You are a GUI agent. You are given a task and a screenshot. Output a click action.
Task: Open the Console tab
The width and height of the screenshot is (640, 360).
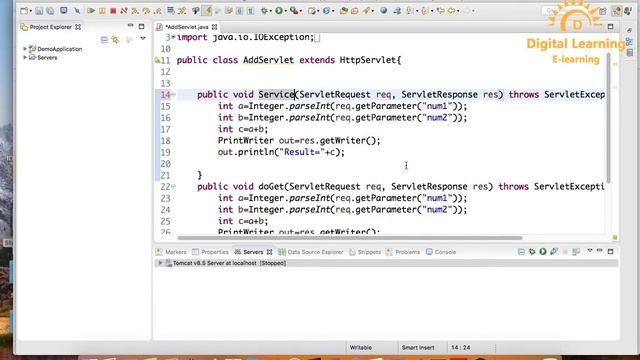pyautogui.click(x=441, y=252)
